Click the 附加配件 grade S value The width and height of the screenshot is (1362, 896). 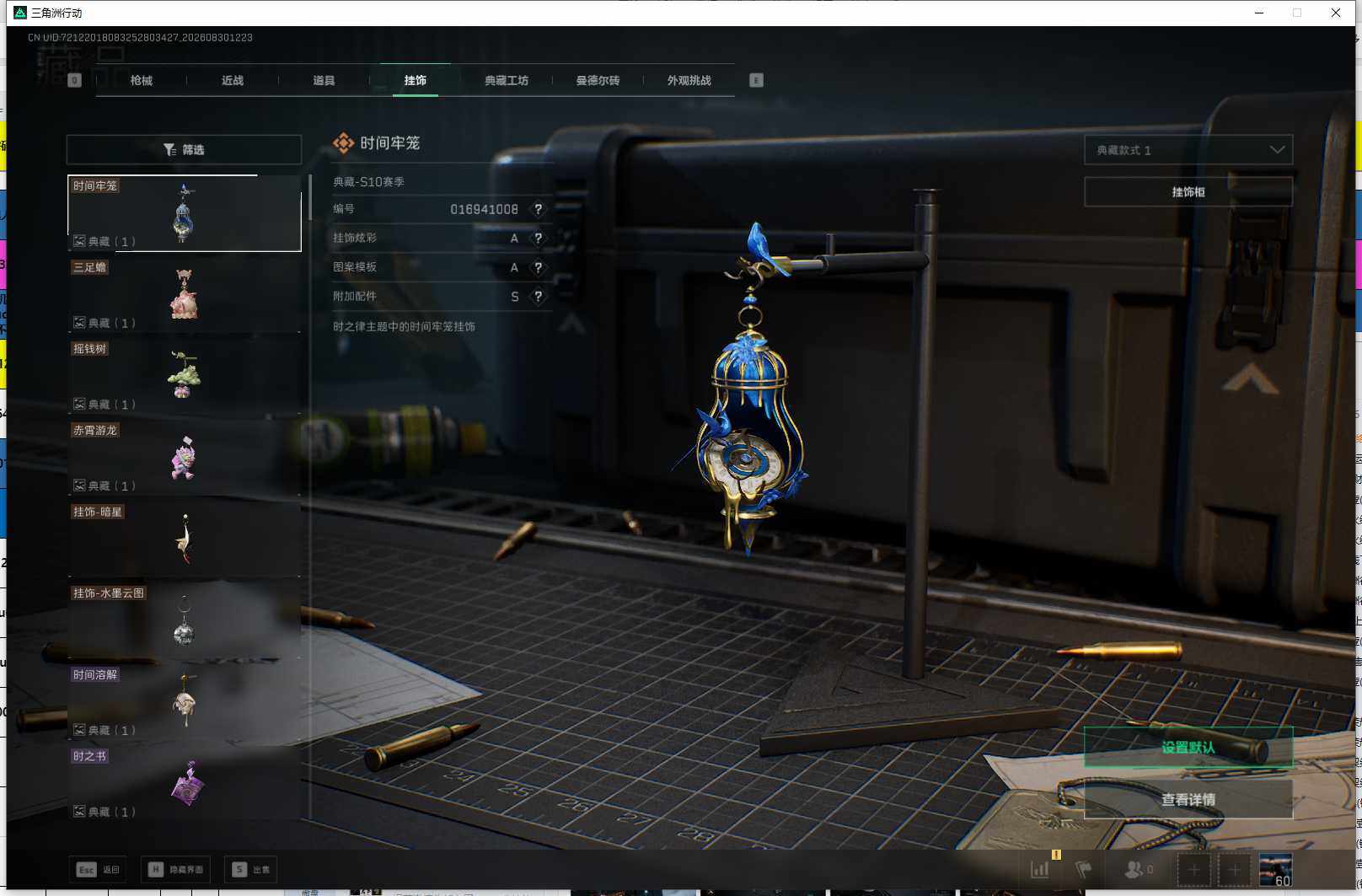515,297
